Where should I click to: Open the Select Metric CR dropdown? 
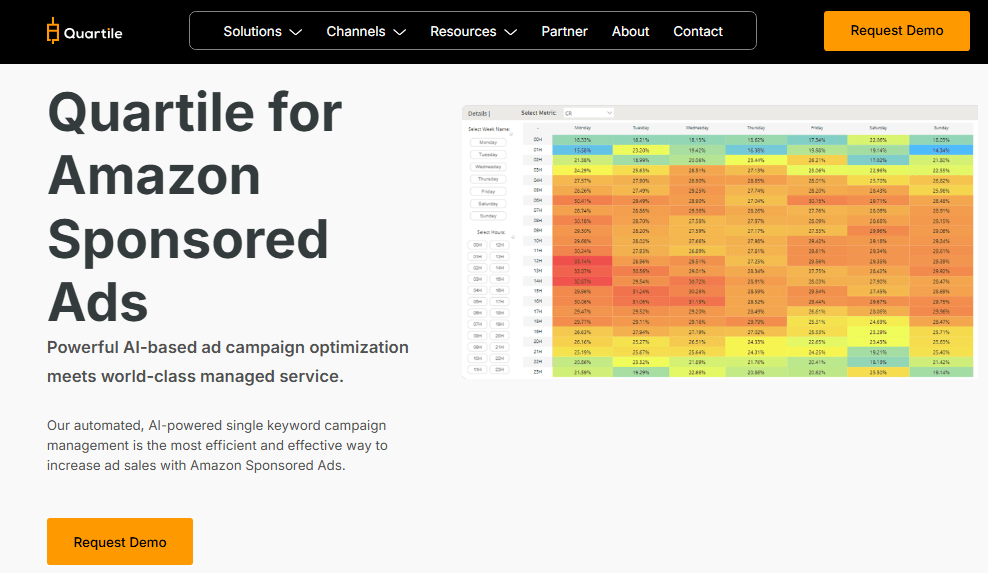click(587, 113)
